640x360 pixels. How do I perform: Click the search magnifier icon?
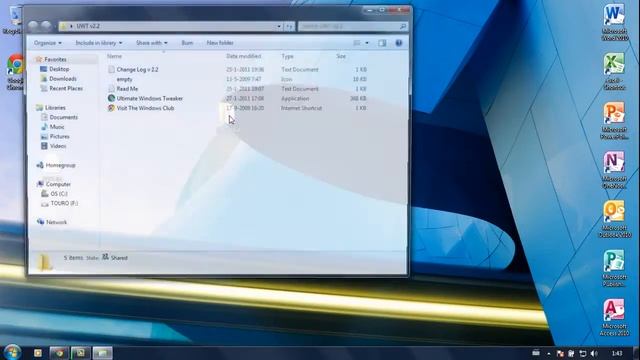[x=403, y=27]
